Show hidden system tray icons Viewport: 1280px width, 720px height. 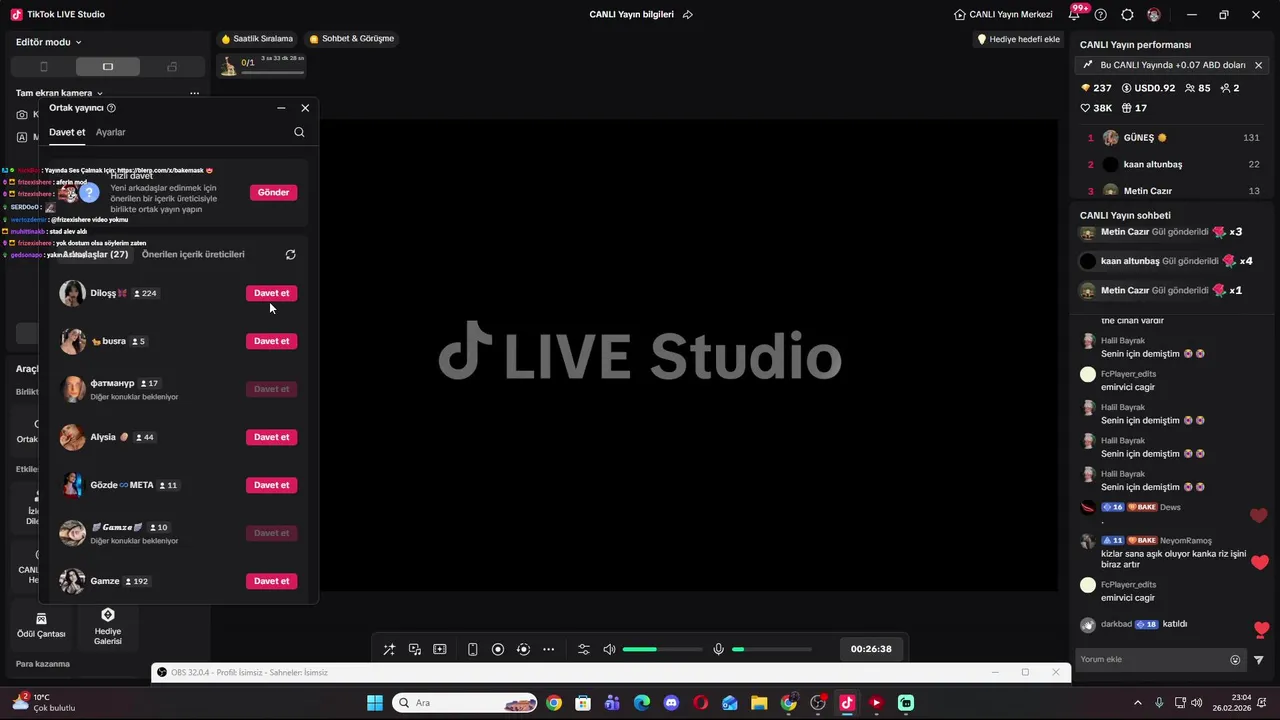click(x=1137, y=703)
